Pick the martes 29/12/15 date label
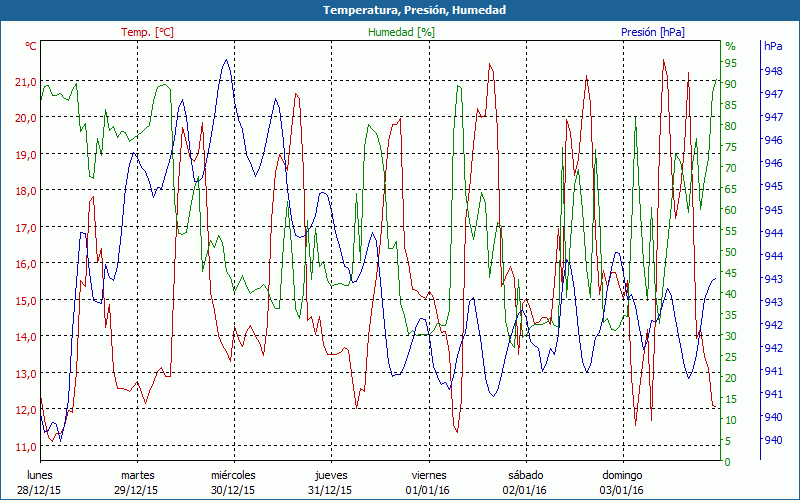This screenshot has height=500, width=800. (x=137, y=482)
